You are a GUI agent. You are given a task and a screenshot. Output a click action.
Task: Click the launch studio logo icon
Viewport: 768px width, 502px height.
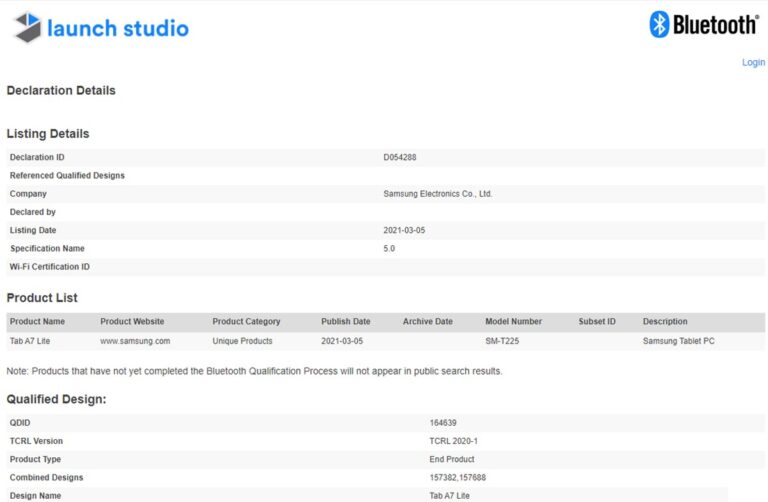27,27
